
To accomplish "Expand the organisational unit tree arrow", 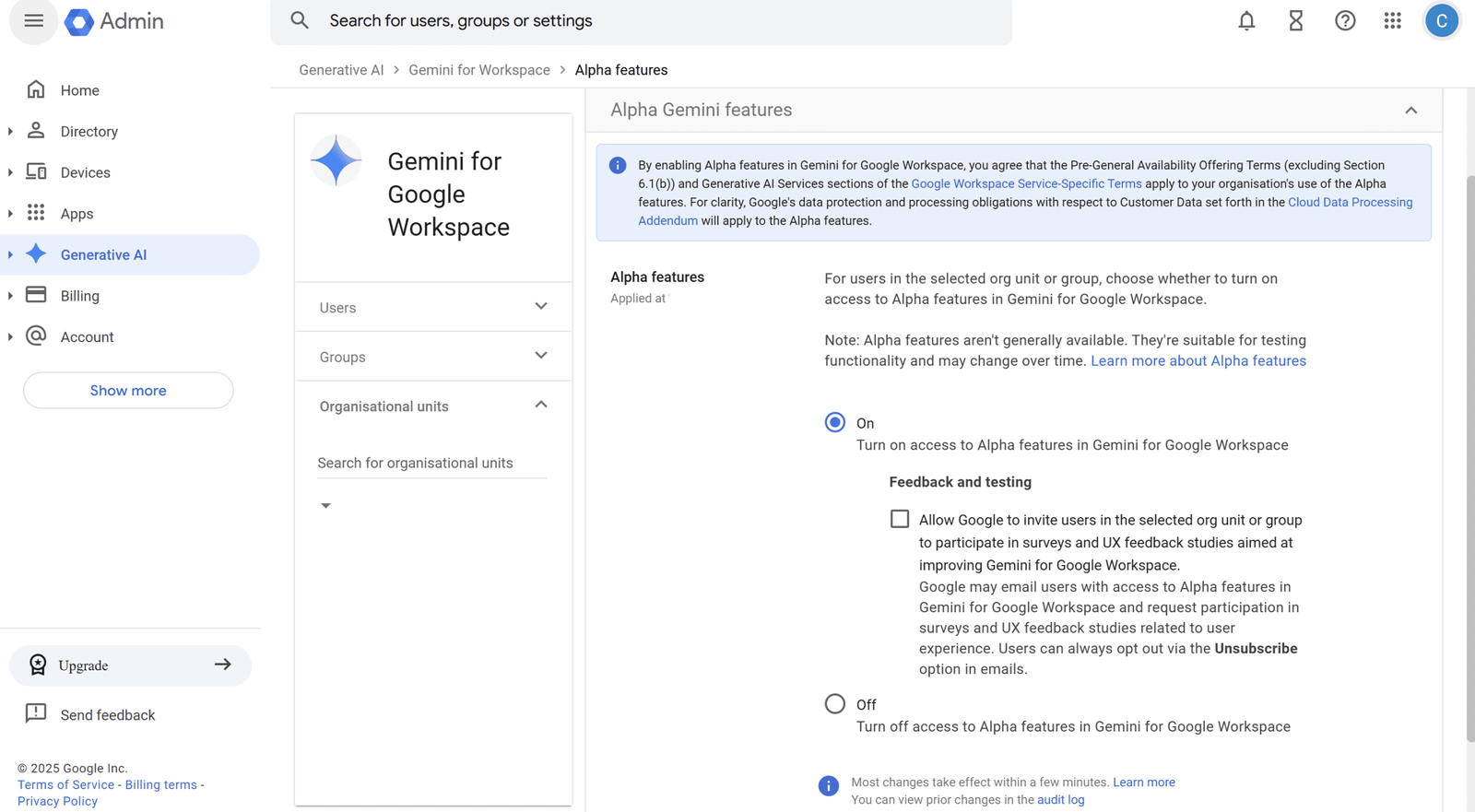I will point(325,505).
